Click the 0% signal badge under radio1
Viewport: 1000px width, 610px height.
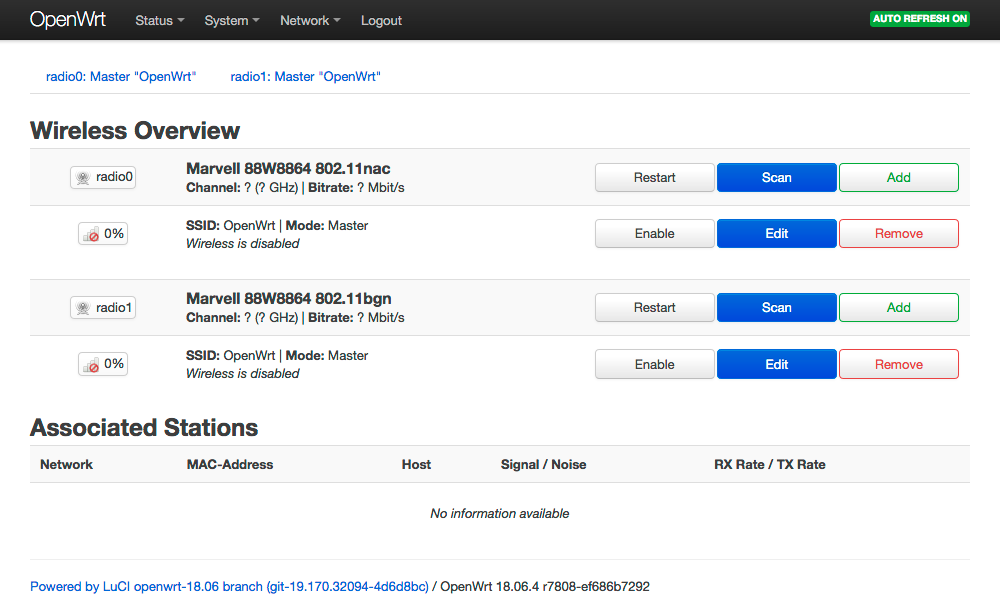(103, 364)
